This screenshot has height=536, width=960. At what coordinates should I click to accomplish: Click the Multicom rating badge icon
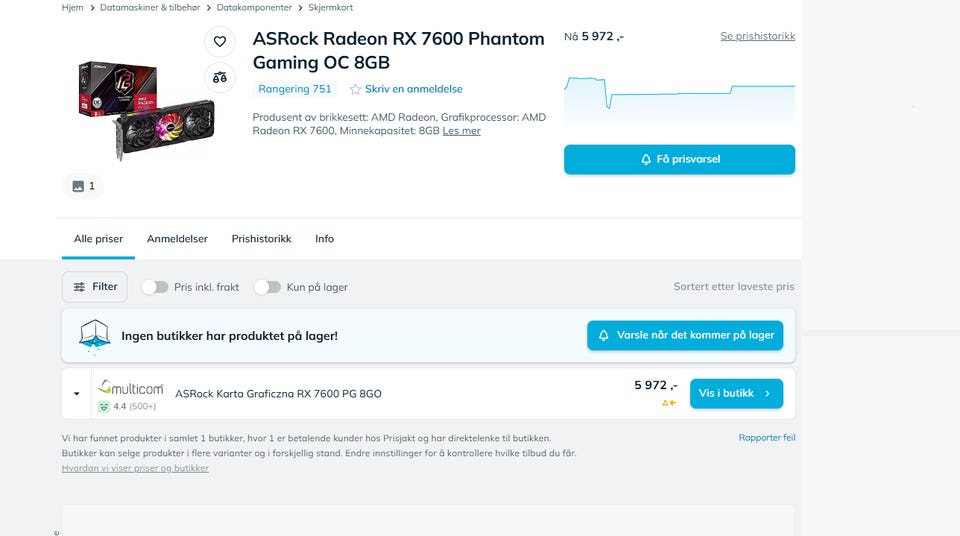[x=104, y=407]
